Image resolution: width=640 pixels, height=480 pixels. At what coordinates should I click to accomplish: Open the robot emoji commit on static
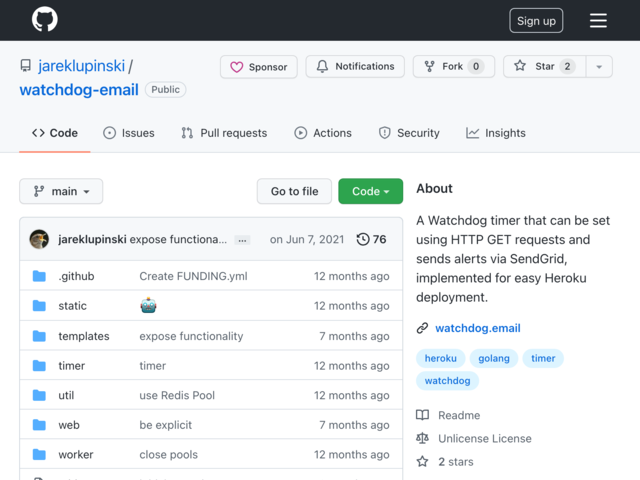148,305
